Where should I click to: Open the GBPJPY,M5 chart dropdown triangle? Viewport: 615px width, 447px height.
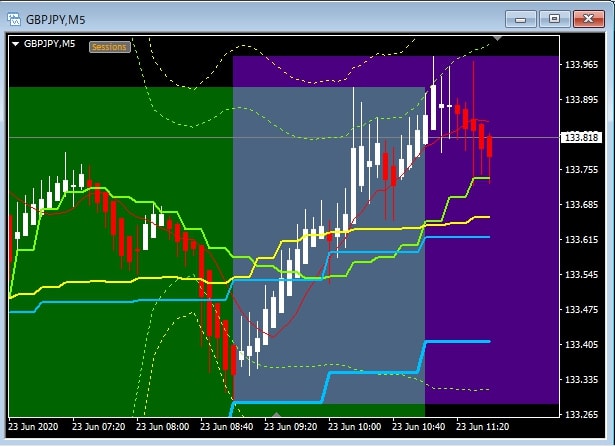[16, 44]
